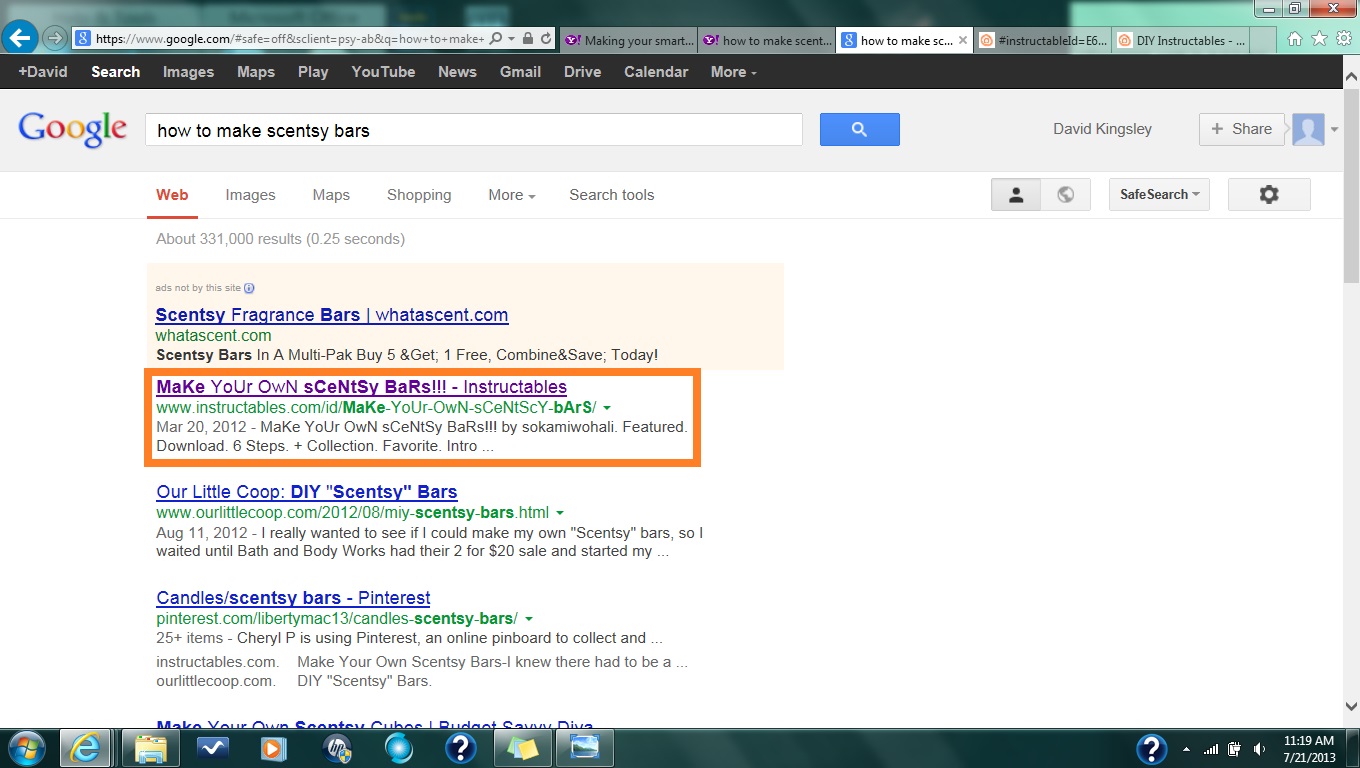Select the Maps search filter
The height and width of the screenshot is (768, 1360).
point(331,195)
